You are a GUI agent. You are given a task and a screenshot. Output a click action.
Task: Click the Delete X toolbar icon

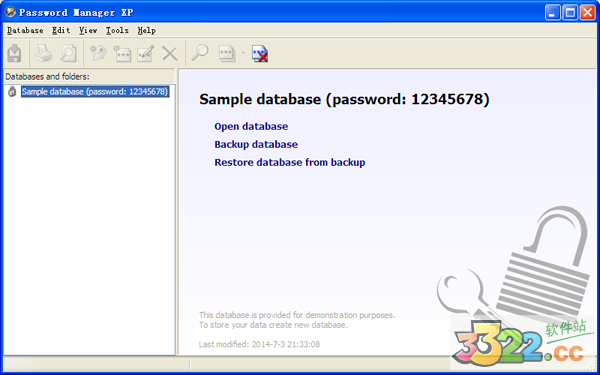(x=170, y=54)
